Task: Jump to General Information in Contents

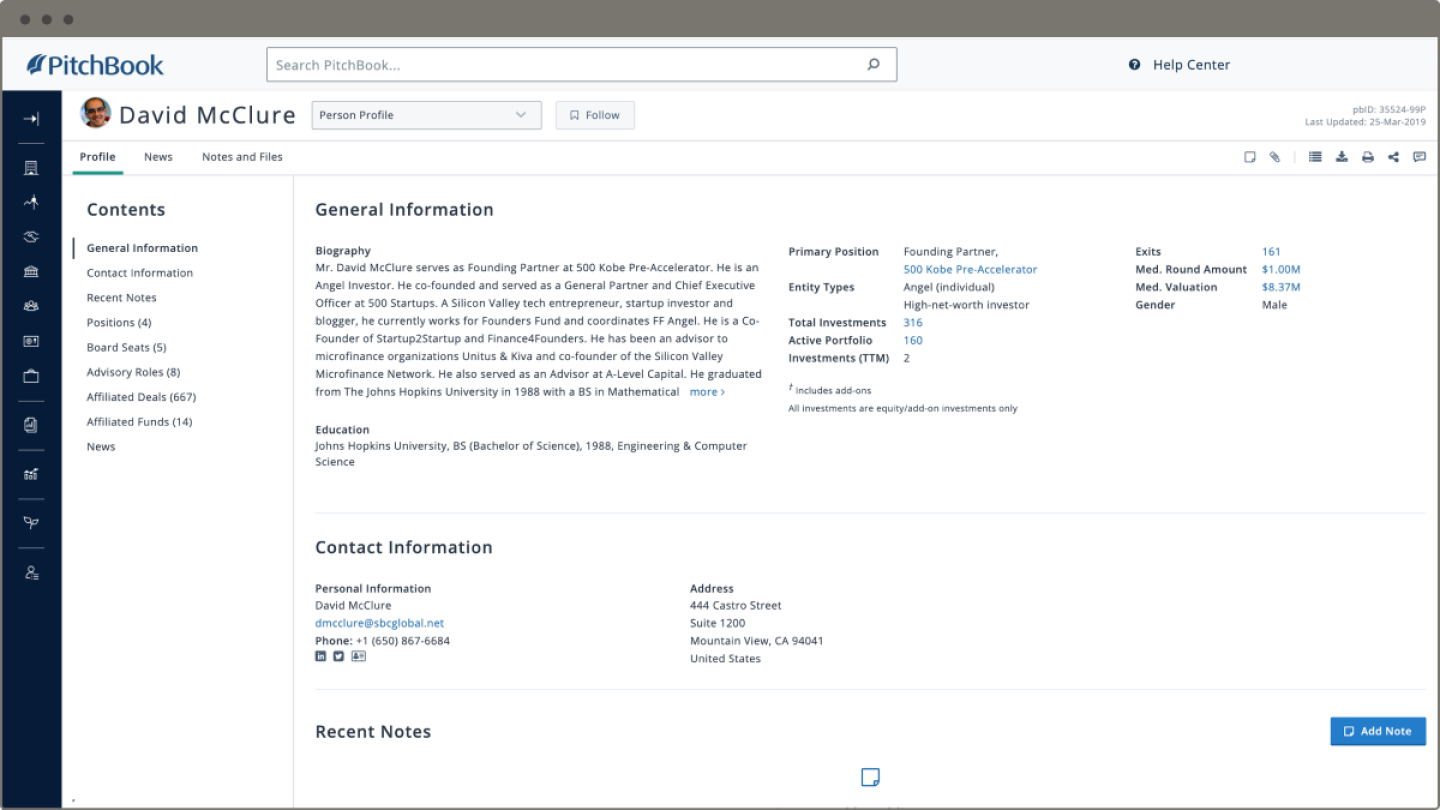Action: pyautogui.click(x=142, y=248)
